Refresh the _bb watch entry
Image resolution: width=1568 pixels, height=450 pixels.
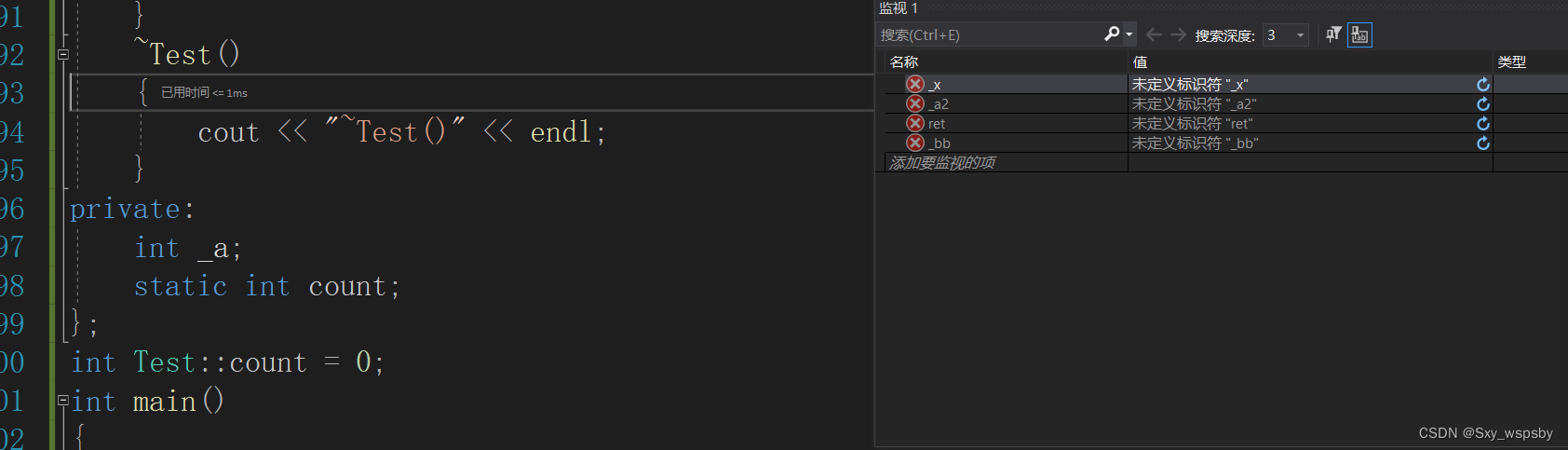point(1483,143)
